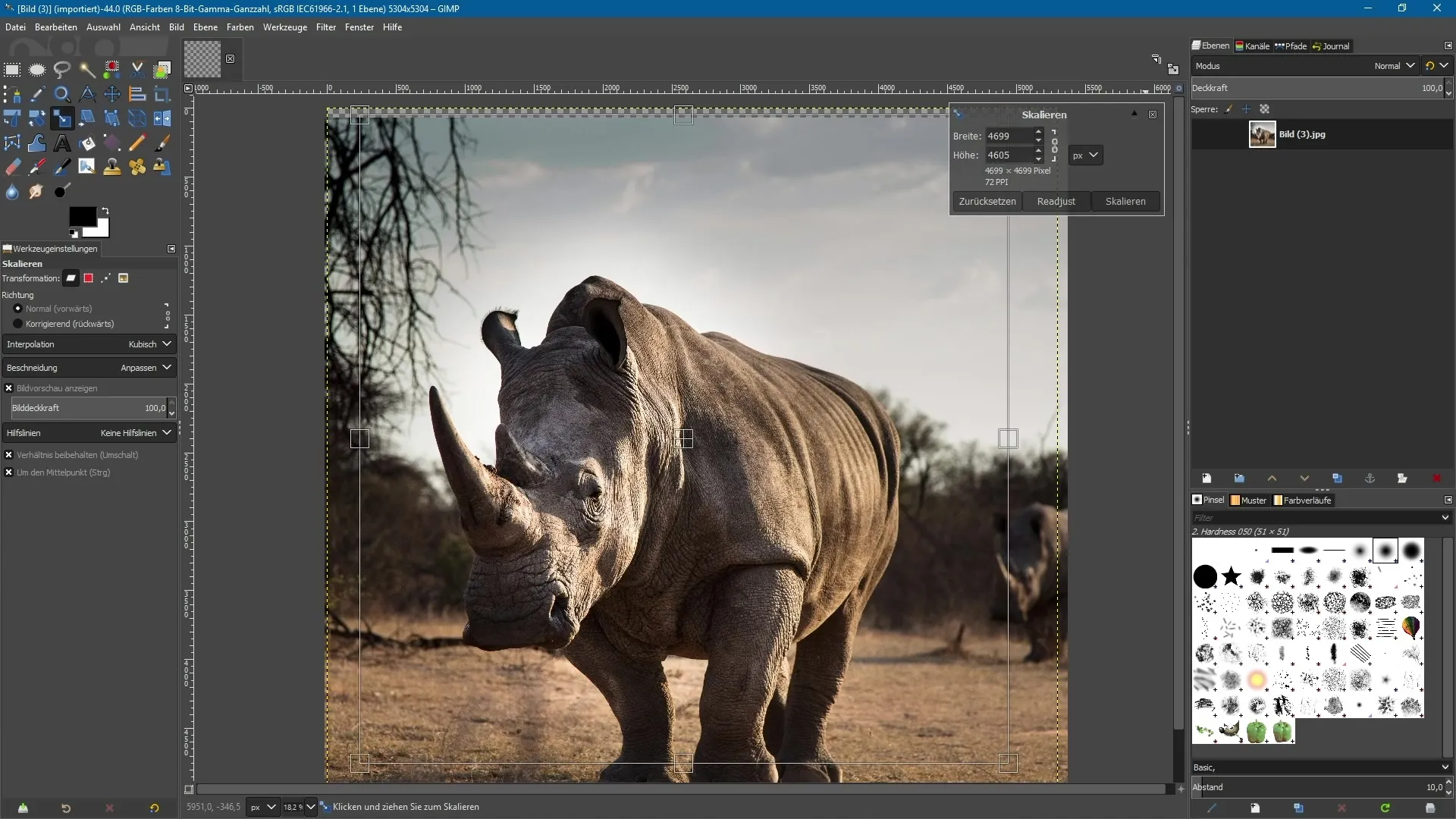Switch to the Pfade tab
Image resolution: width=1456 pixels, height=819 pixels.
[1291, 46]
